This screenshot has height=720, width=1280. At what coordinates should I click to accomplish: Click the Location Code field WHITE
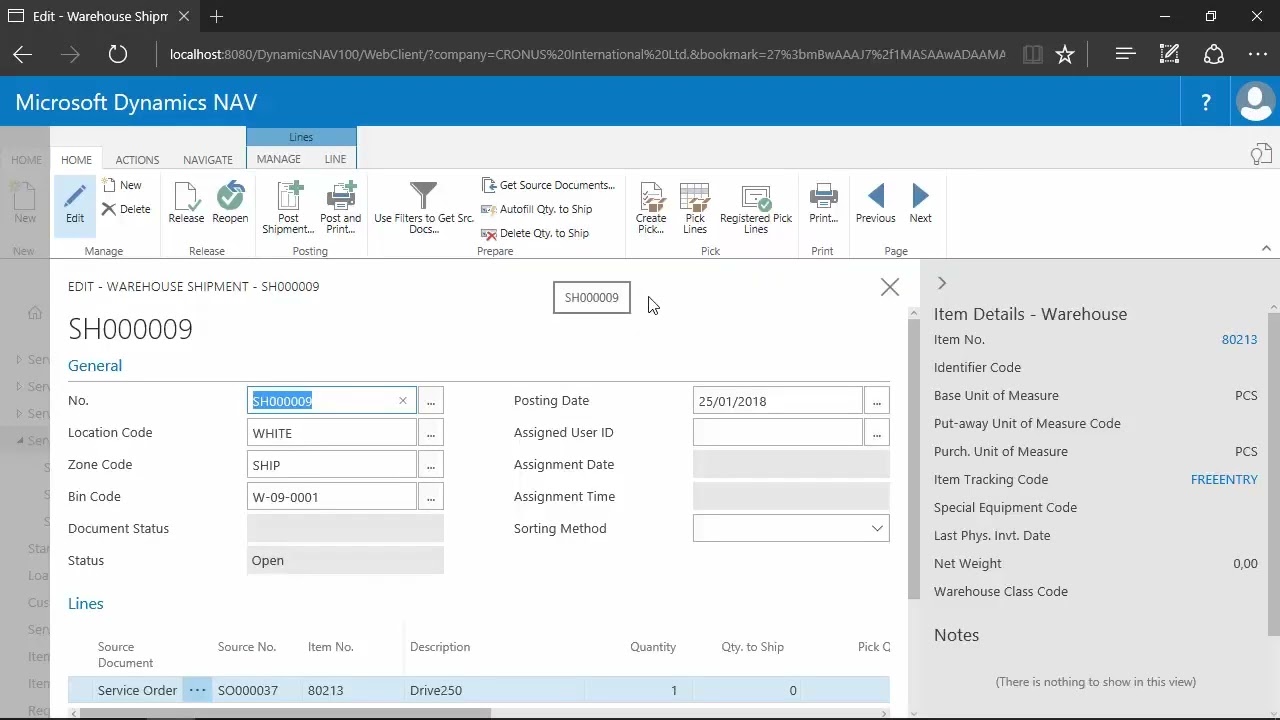point(332,433)
